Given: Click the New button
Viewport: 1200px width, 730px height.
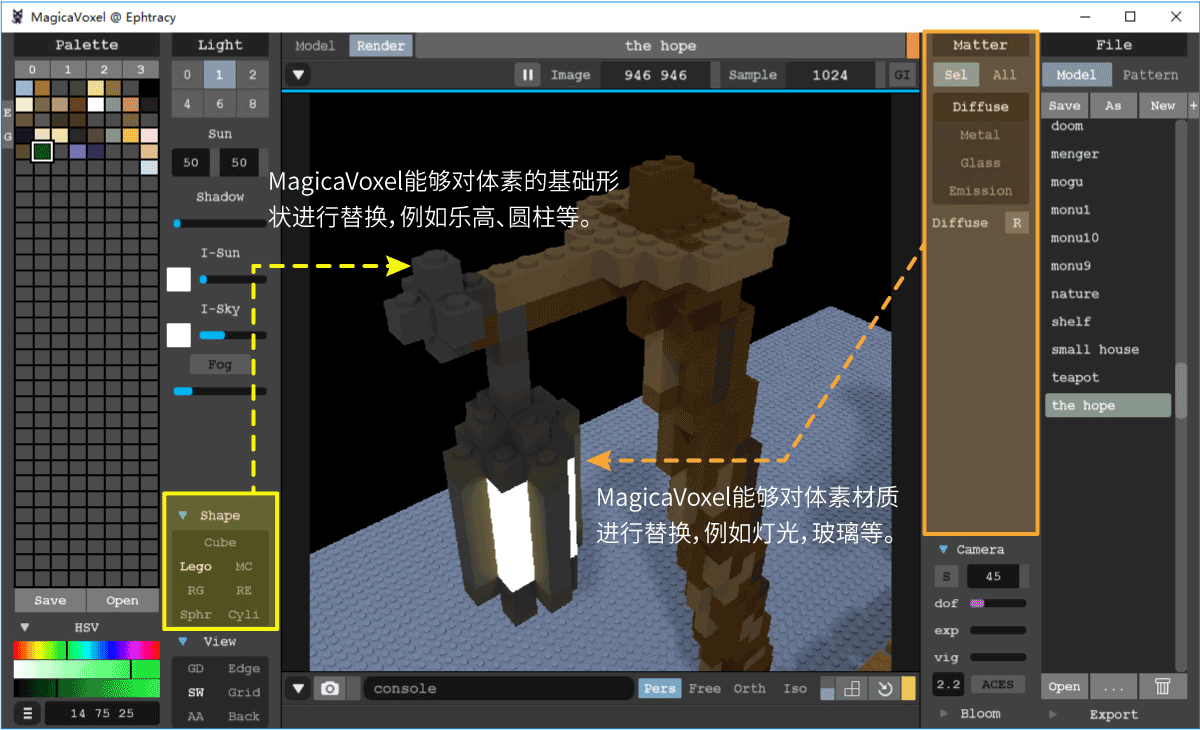Looking at the screenshot, I should 1162,106.
